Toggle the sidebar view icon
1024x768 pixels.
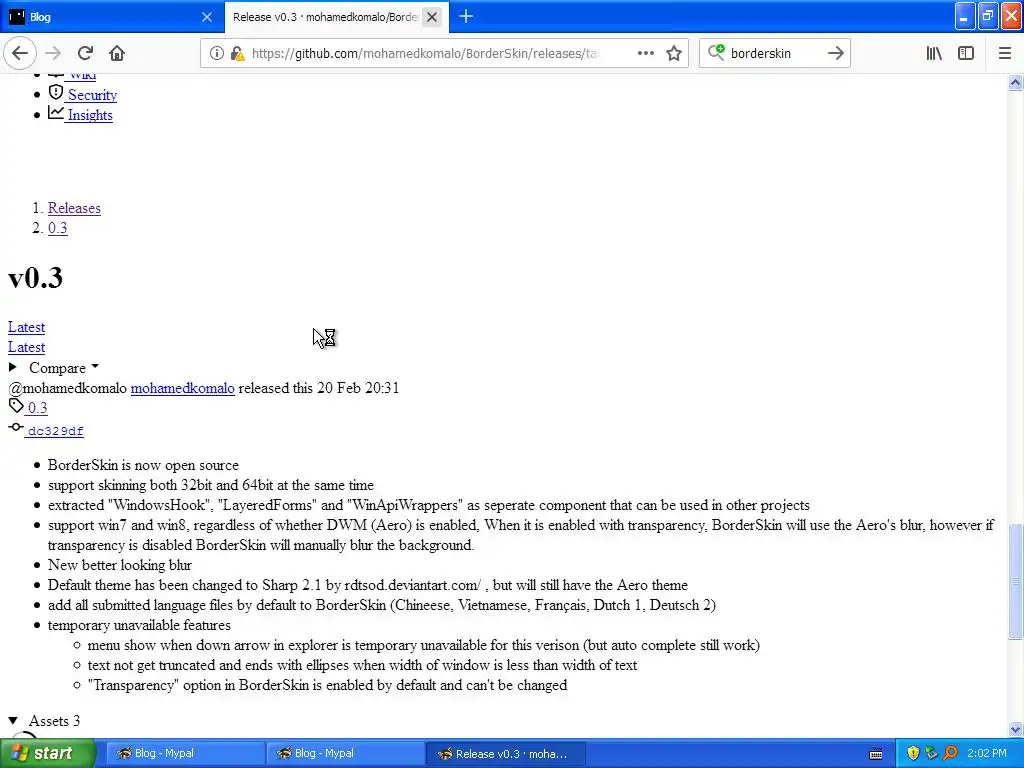point(966,54)
